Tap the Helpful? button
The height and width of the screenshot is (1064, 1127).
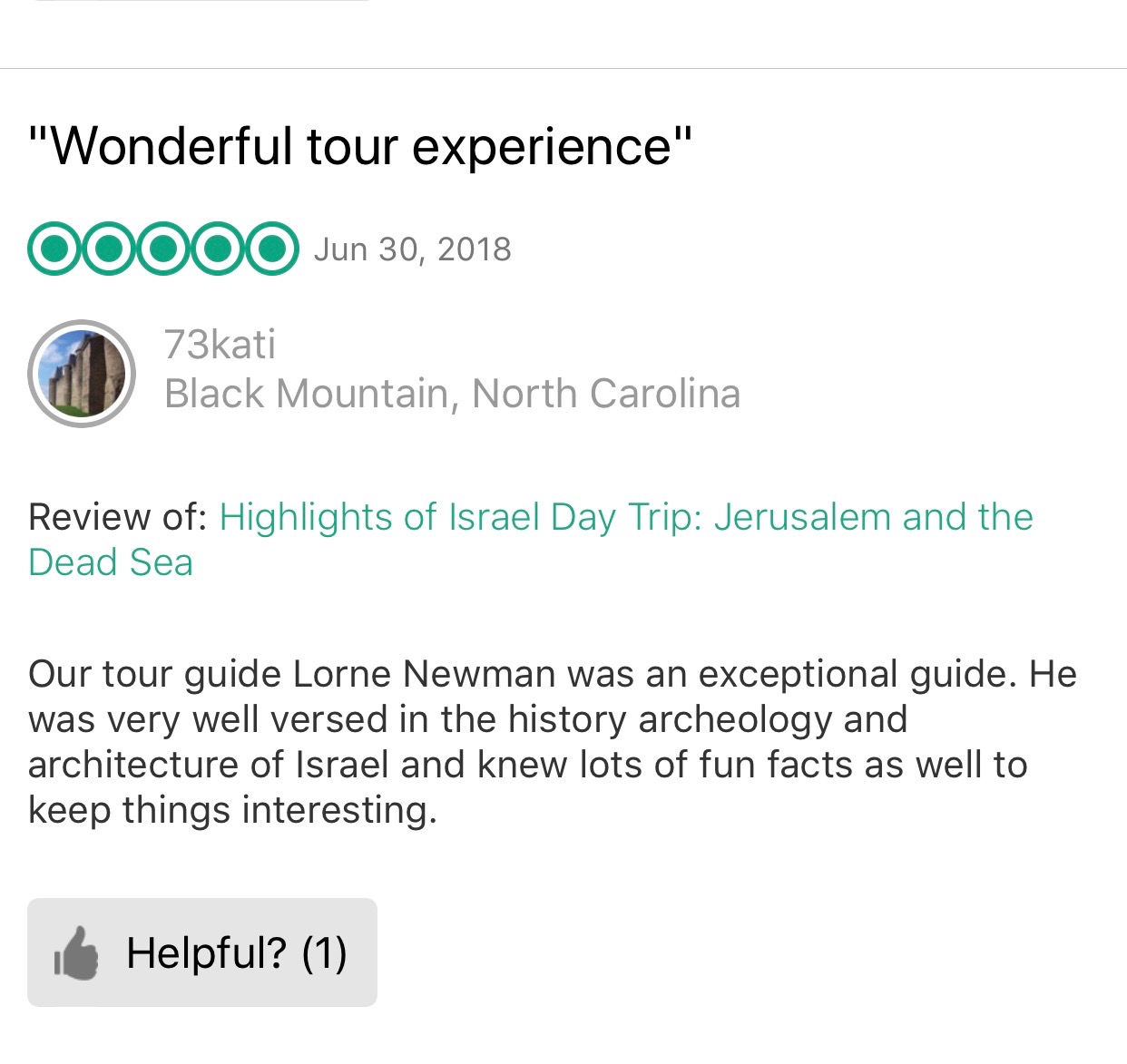[201, 952]
